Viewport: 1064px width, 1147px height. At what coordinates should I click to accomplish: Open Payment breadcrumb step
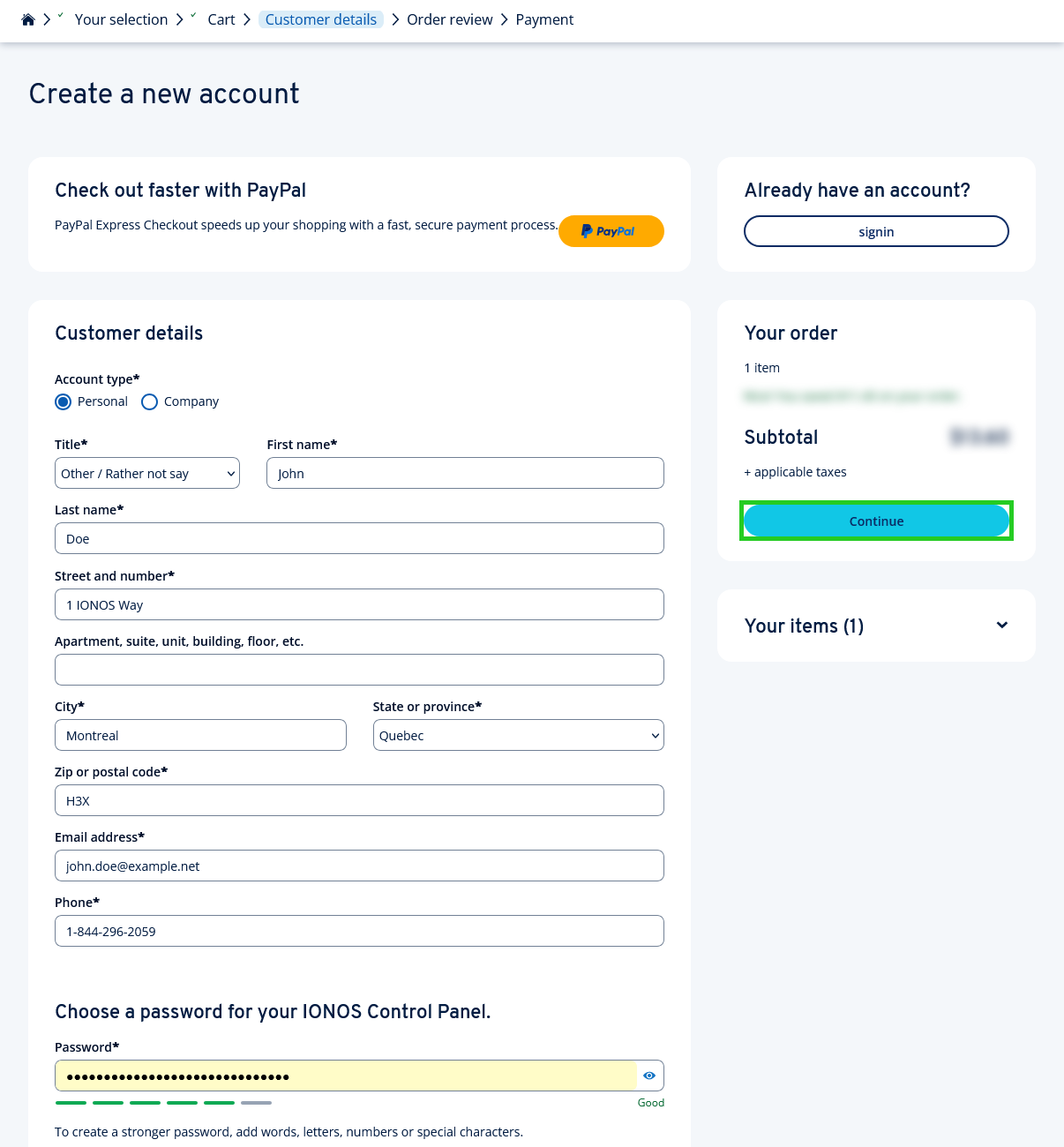point(544,19)
